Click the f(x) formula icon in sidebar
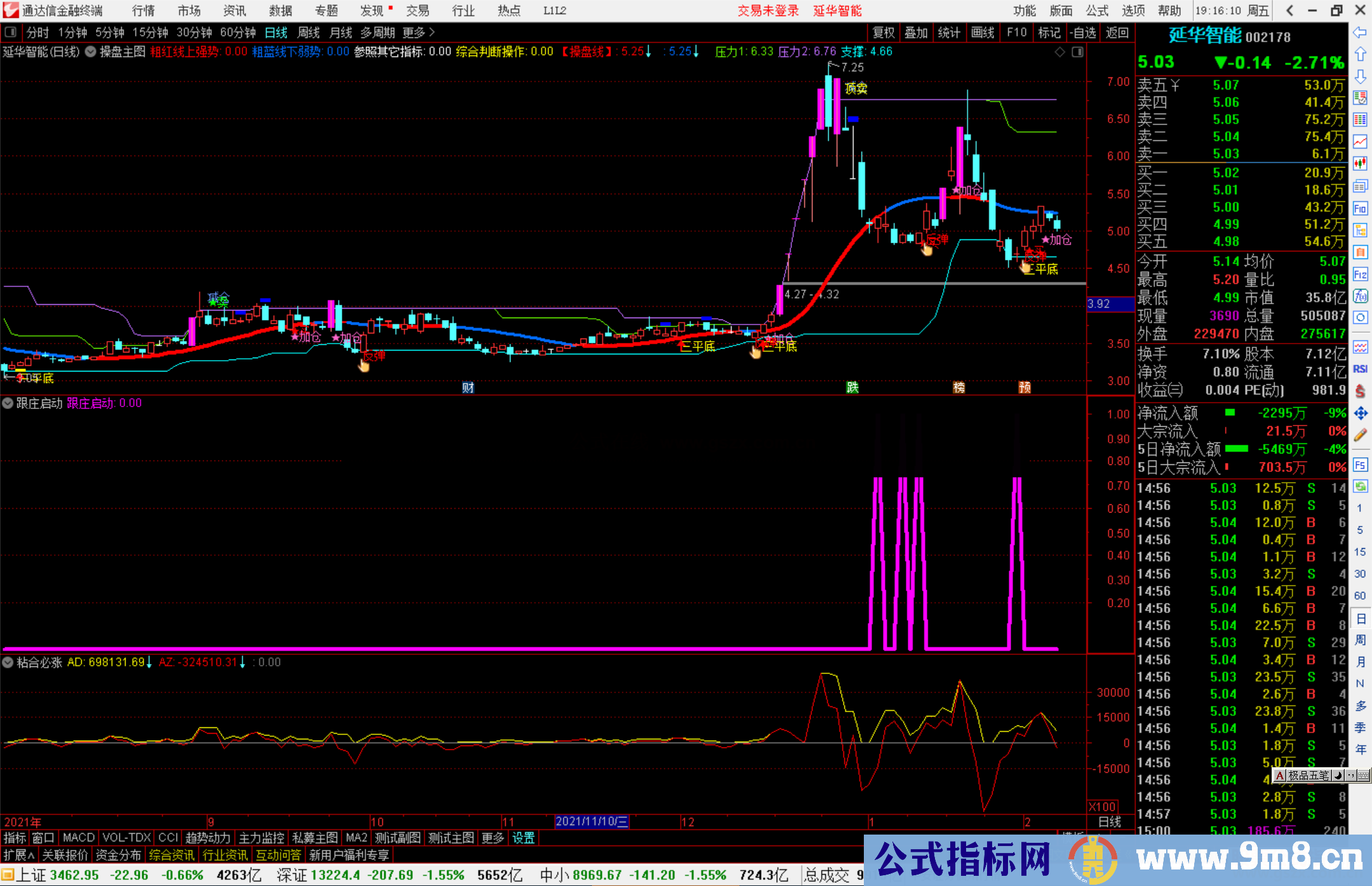Screen dimensions: 1372x886 click(x=1360, y=296)
